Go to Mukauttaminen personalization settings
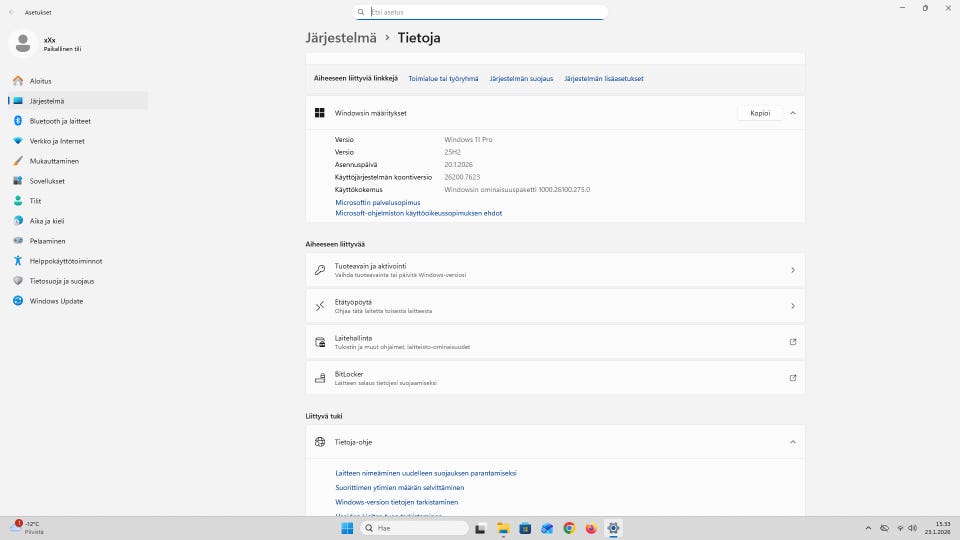 (54, 161)
